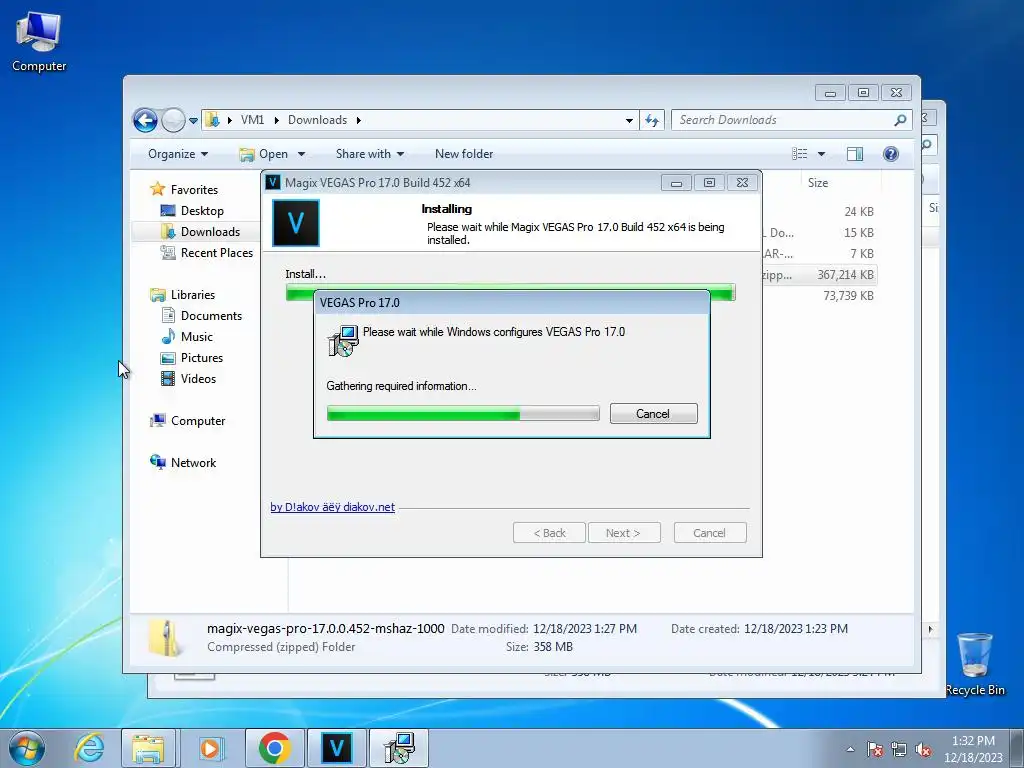Click the Windows Installer icon in VEGAS dialog

tap(343, 341)
